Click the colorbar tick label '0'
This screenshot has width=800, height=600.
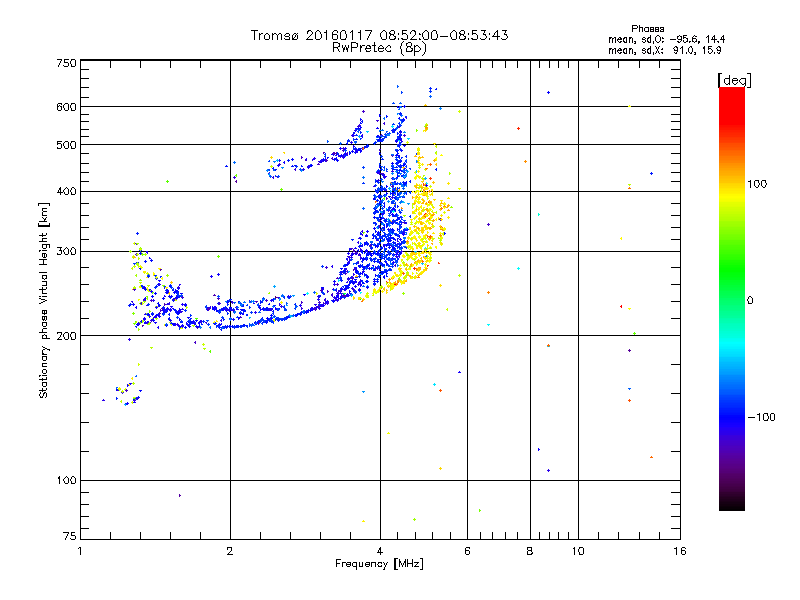coord(749,301)
